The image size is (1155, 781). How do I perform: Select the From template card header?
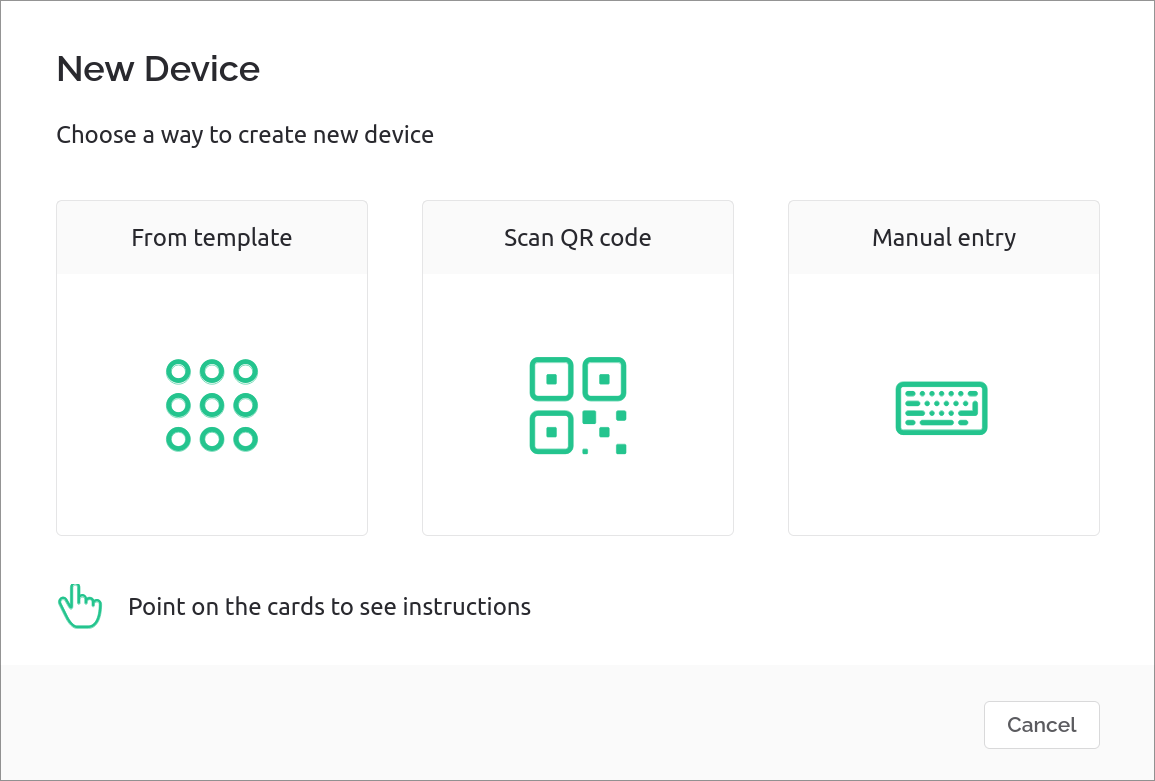pyautogui.click(x=211, y=237)
